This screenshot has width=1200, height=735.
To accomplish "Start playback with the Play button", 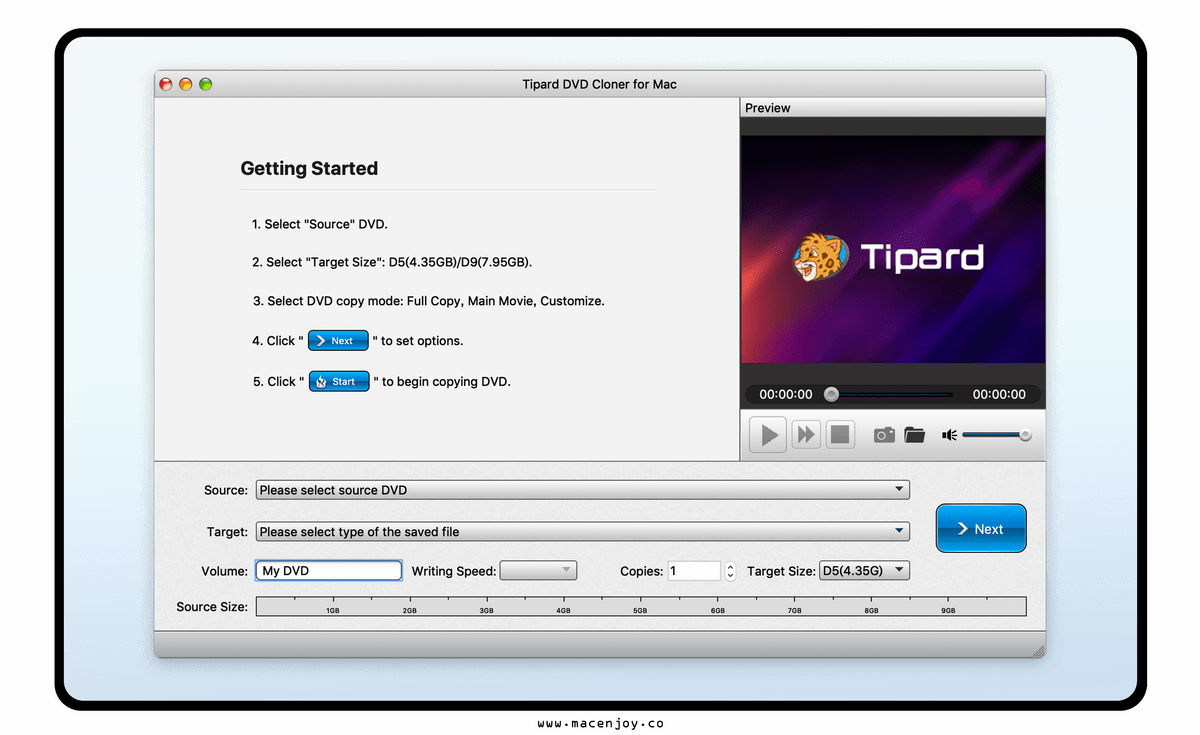I will (768, 435).
